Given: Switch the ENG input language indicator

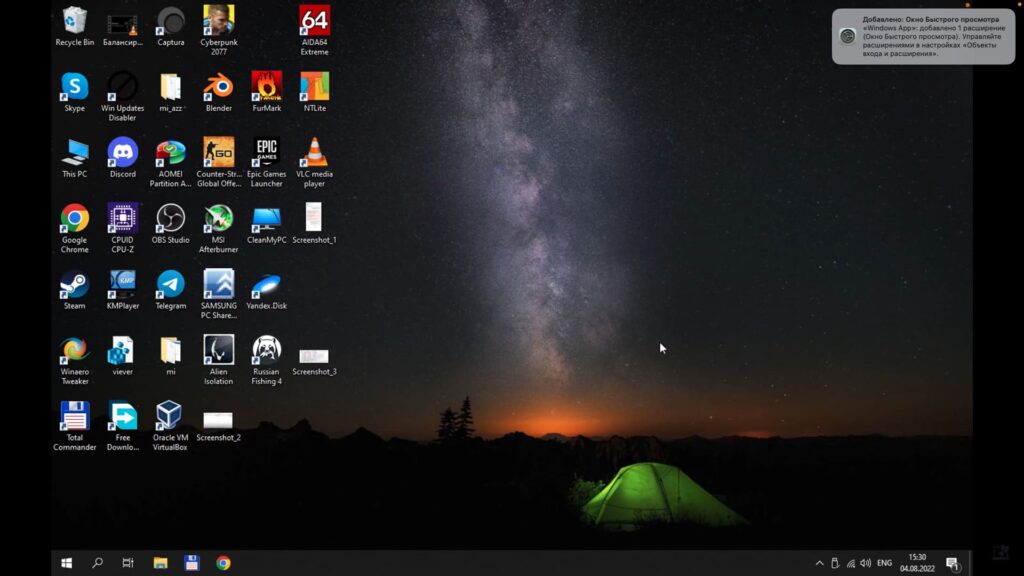Looking at the screenshot, I should coord(884,563).
